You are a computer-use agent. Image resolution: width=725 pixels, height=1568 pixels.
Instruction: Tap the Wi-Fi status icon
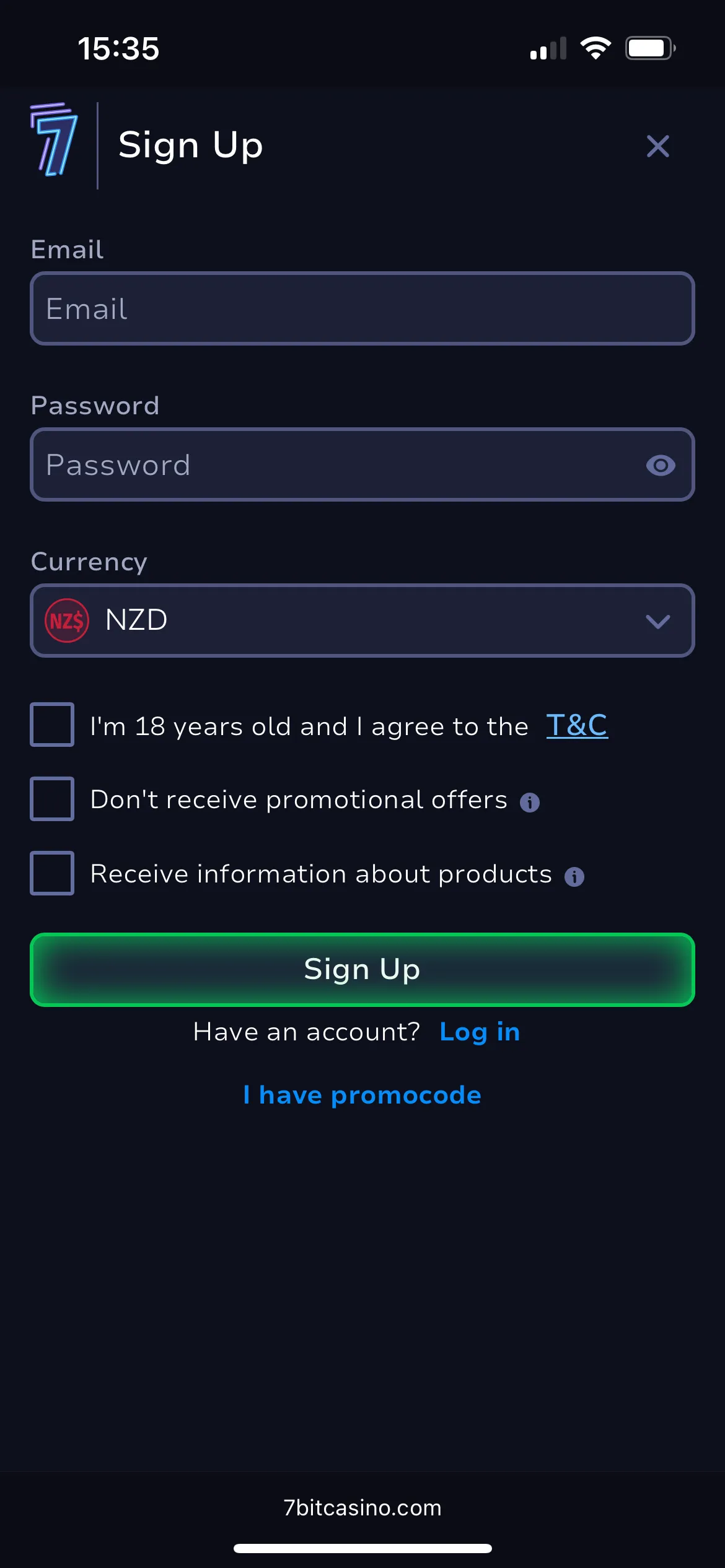click(595, 48)
